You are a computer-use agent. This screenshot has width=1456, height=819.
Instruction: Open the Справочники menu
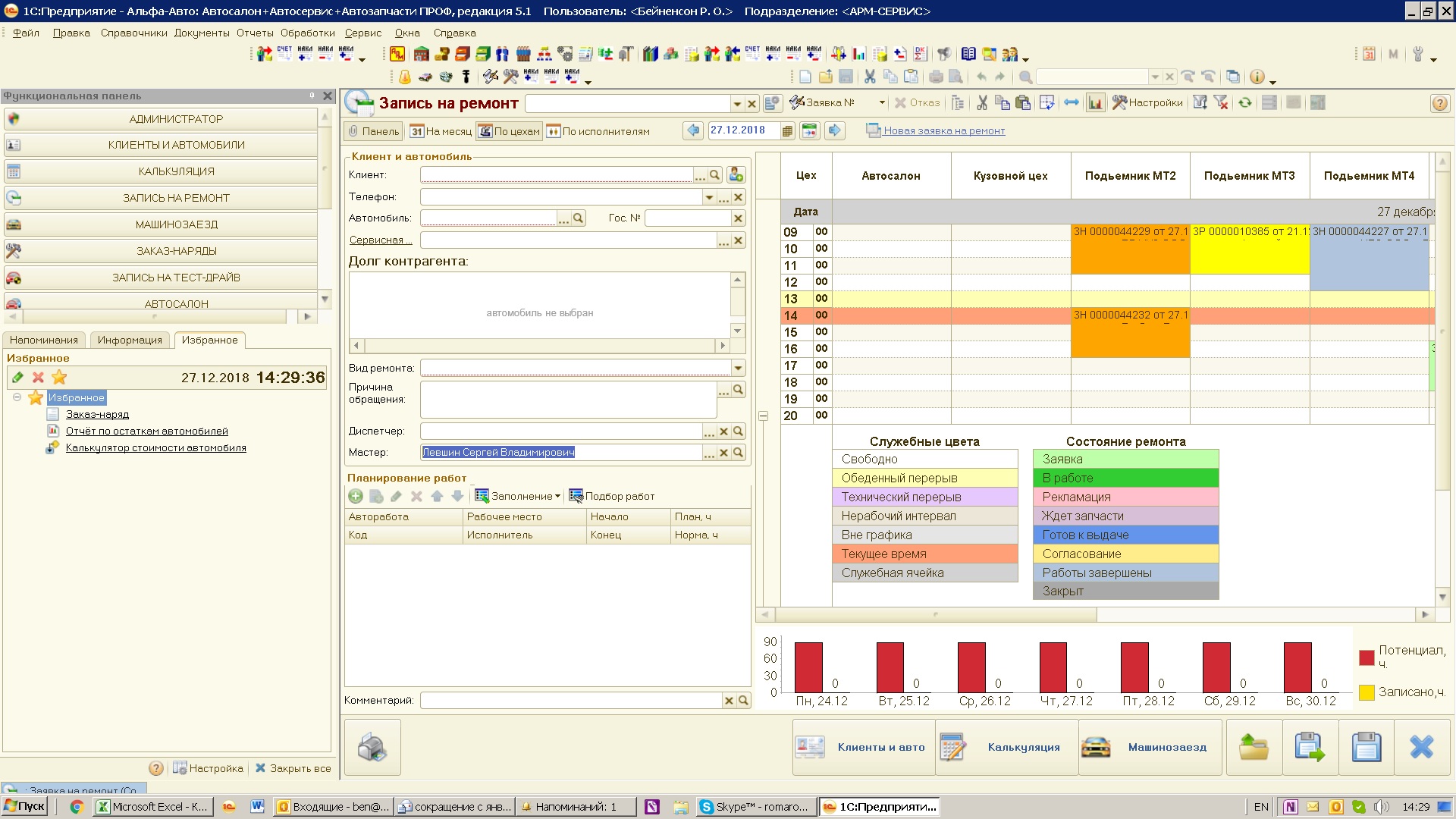pyautogui.click(x=133, y=33)
